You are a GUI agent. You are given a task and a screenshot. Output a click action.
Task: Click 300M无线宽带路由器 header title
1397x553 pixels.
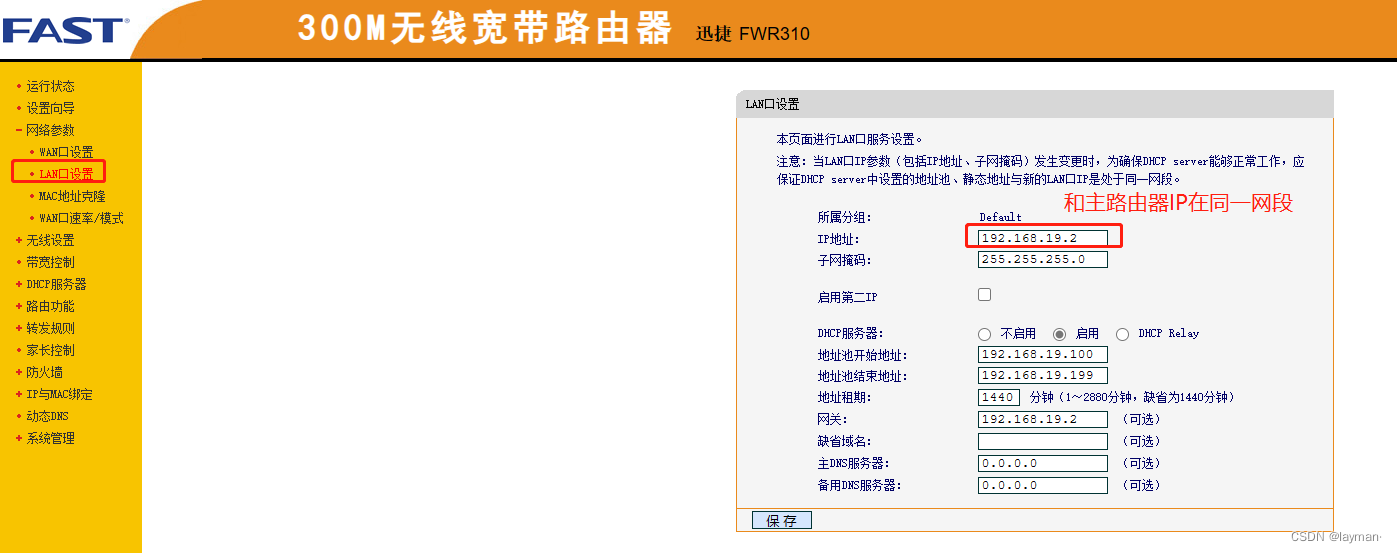pos(484,29)
